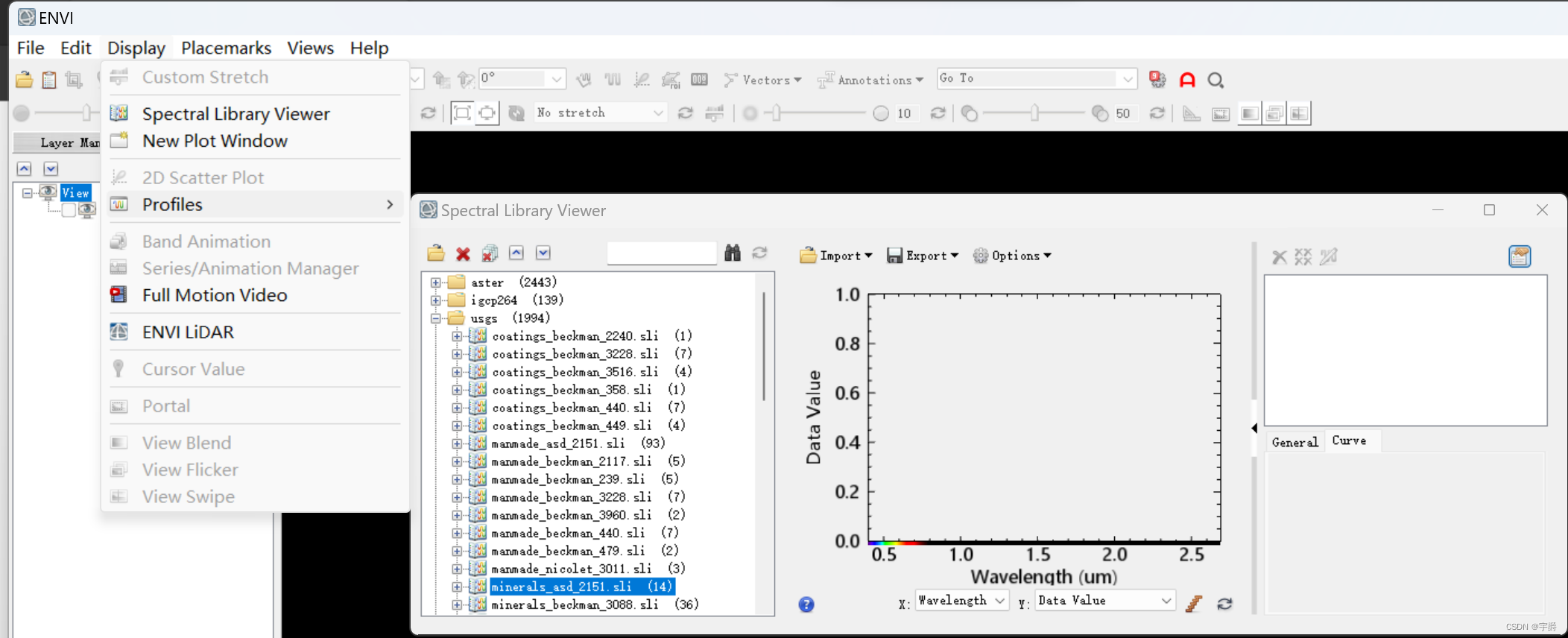Expand the minerals_asd_2151.sli entry
The width and height of the screenshot is (1568, 638).
tap(457, 587)
